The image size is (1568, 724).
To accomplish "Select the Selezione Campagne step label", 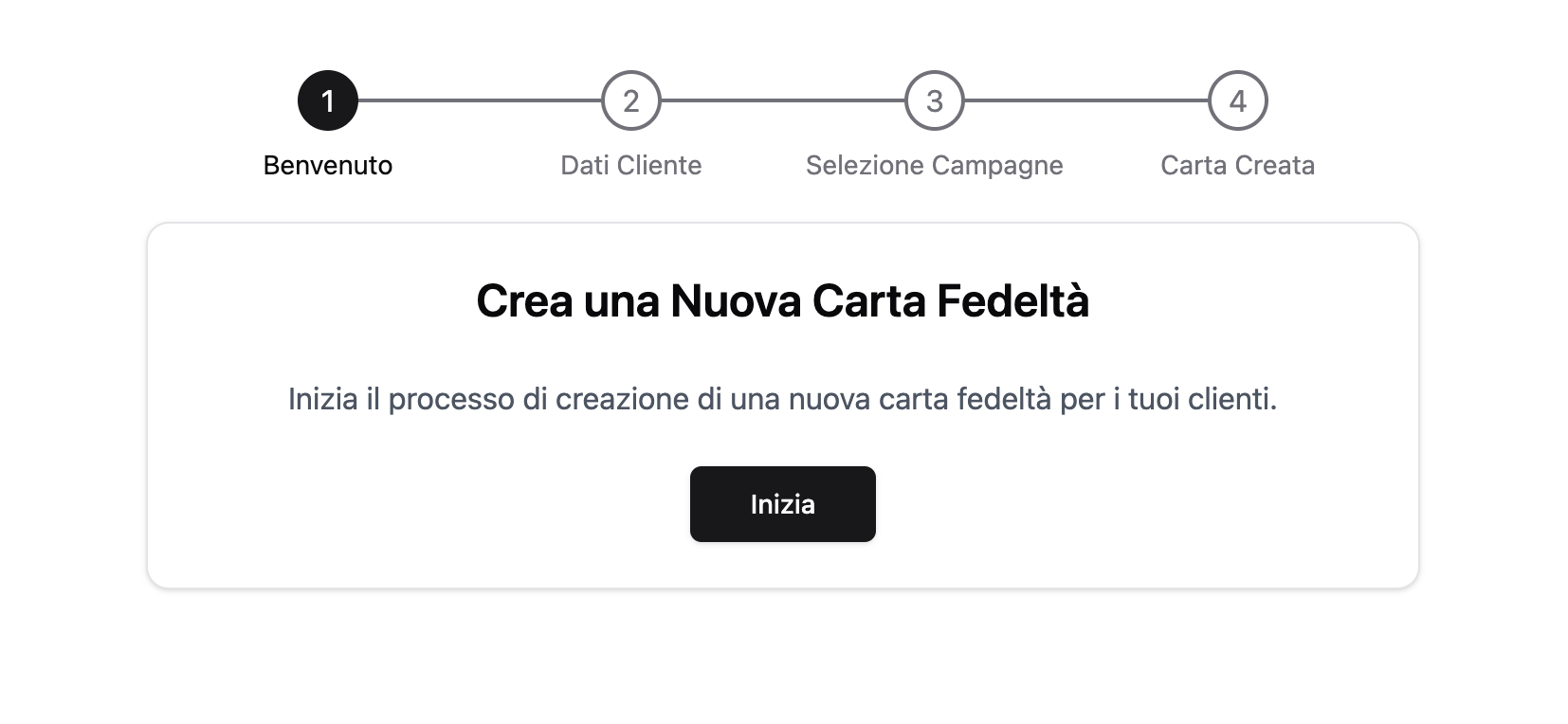I will tap(935, 166).
